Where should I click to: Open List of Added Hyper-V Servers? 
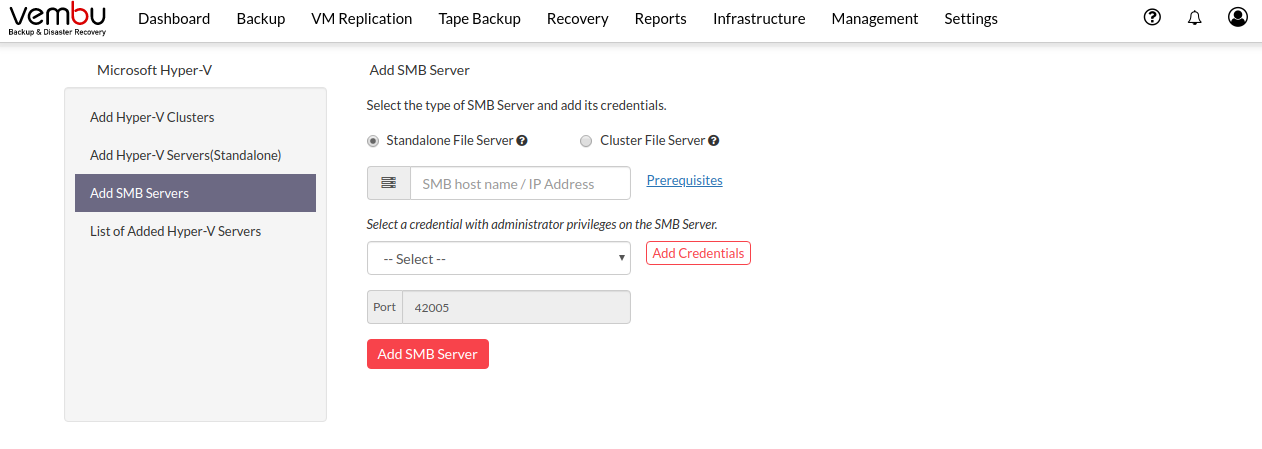[x=175, y=231]
